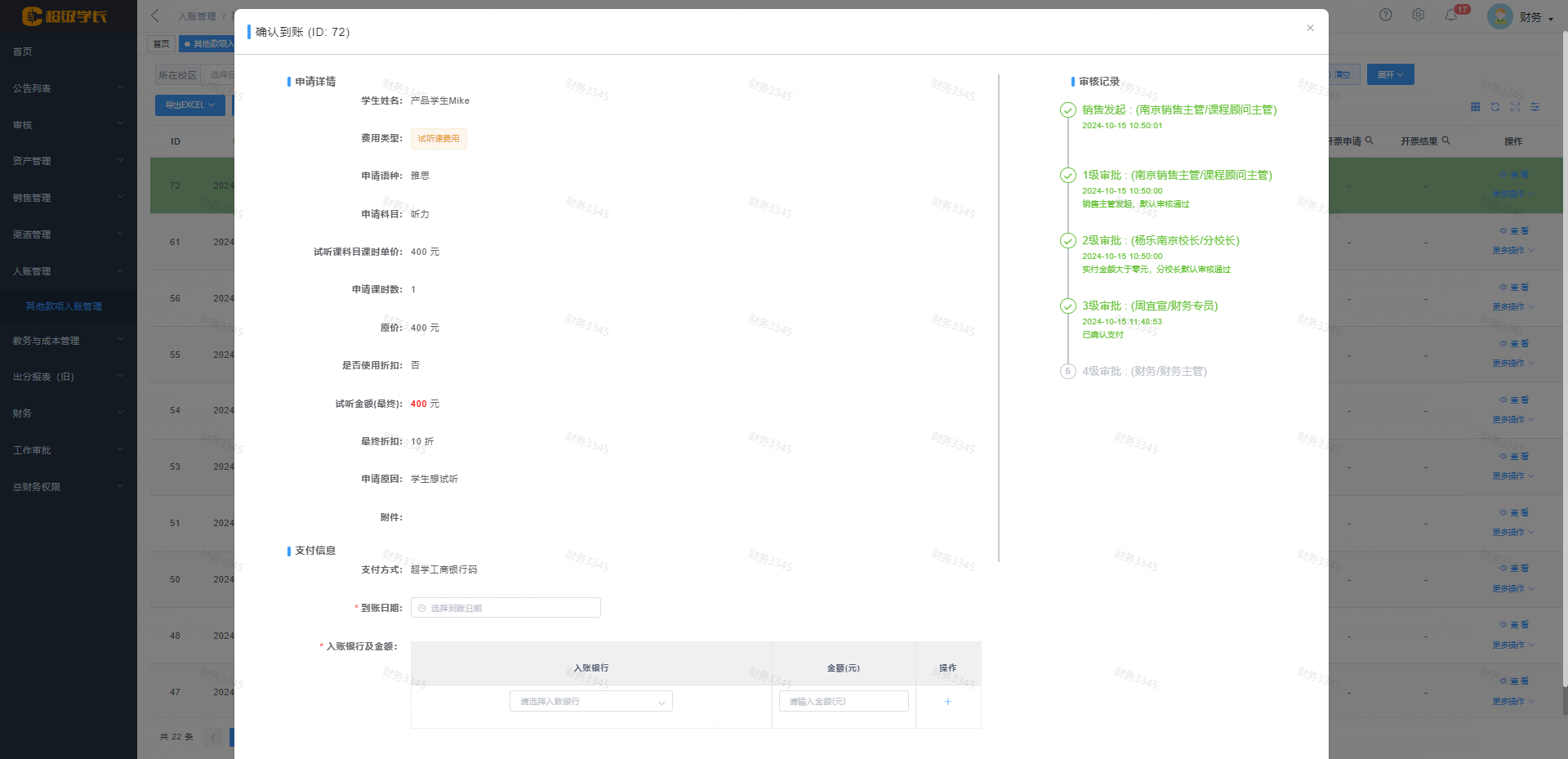Open the 导出EXCEL dropdown
The height and width of the screenshot is (759, 1568).
coord(189,105)
